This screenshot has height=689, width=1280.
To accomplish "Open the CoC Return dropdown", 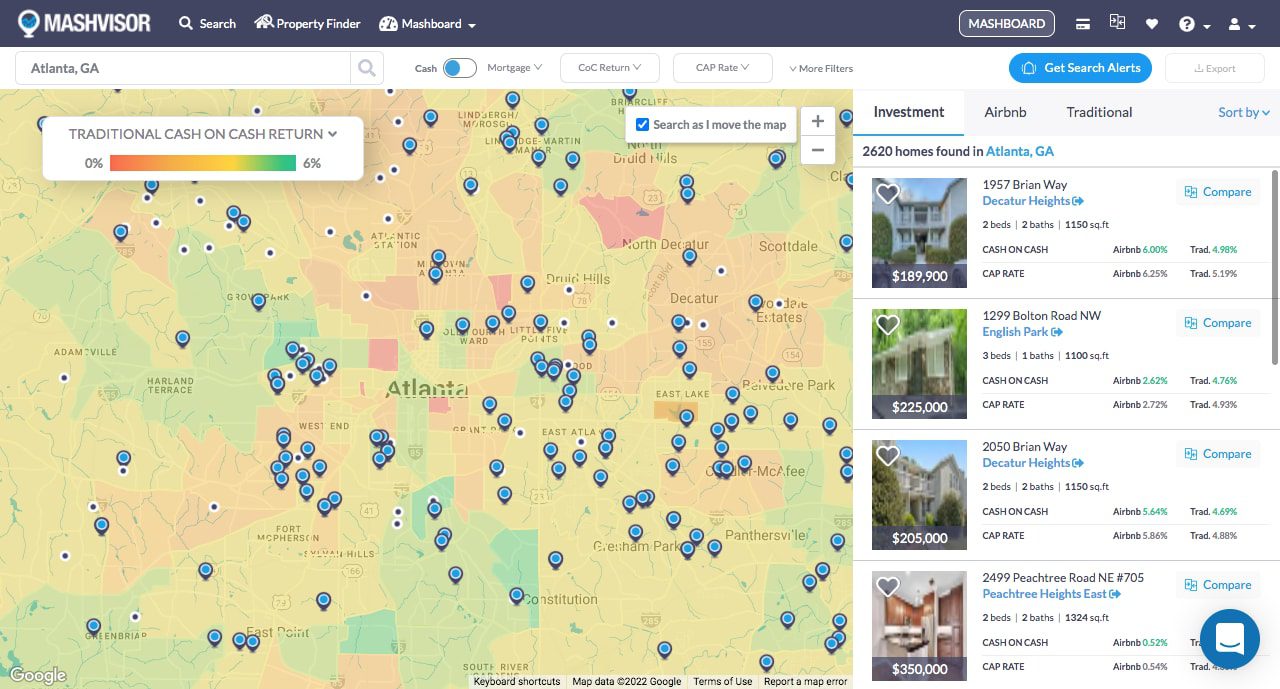I will tap(609, 67).
